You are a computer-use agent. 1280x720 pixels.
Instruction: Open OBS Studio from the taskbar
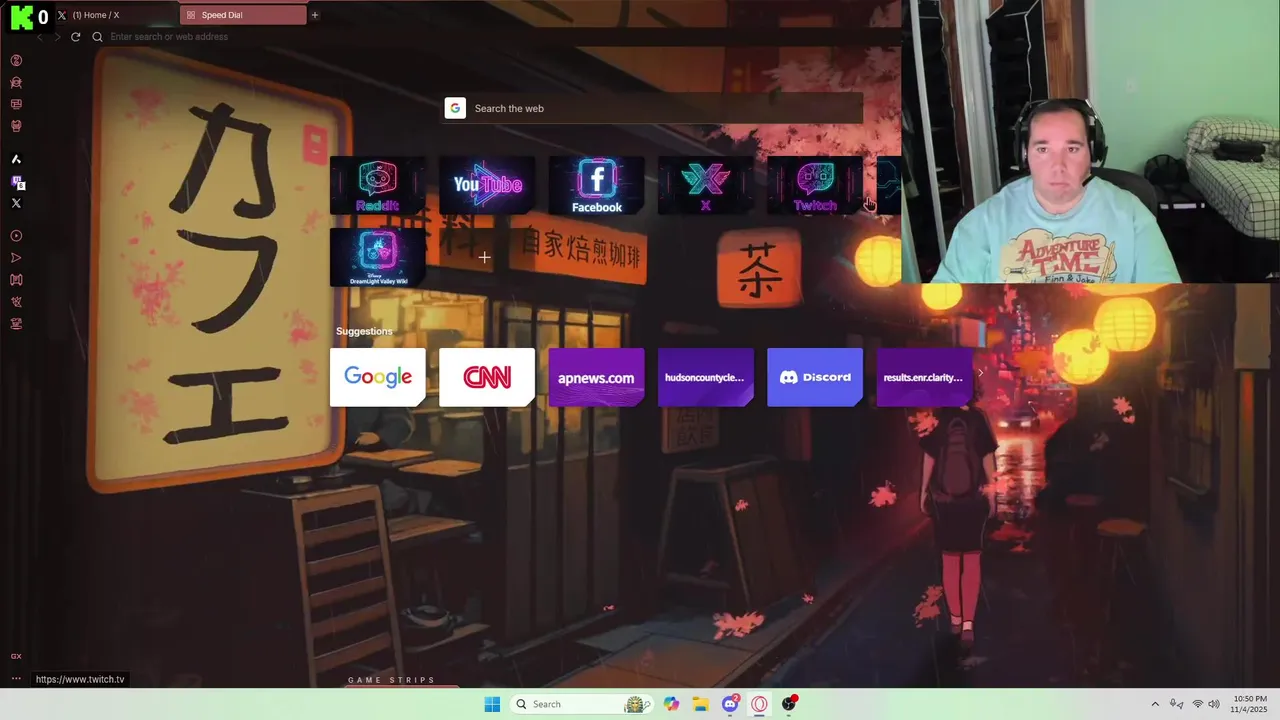(789, 704)
